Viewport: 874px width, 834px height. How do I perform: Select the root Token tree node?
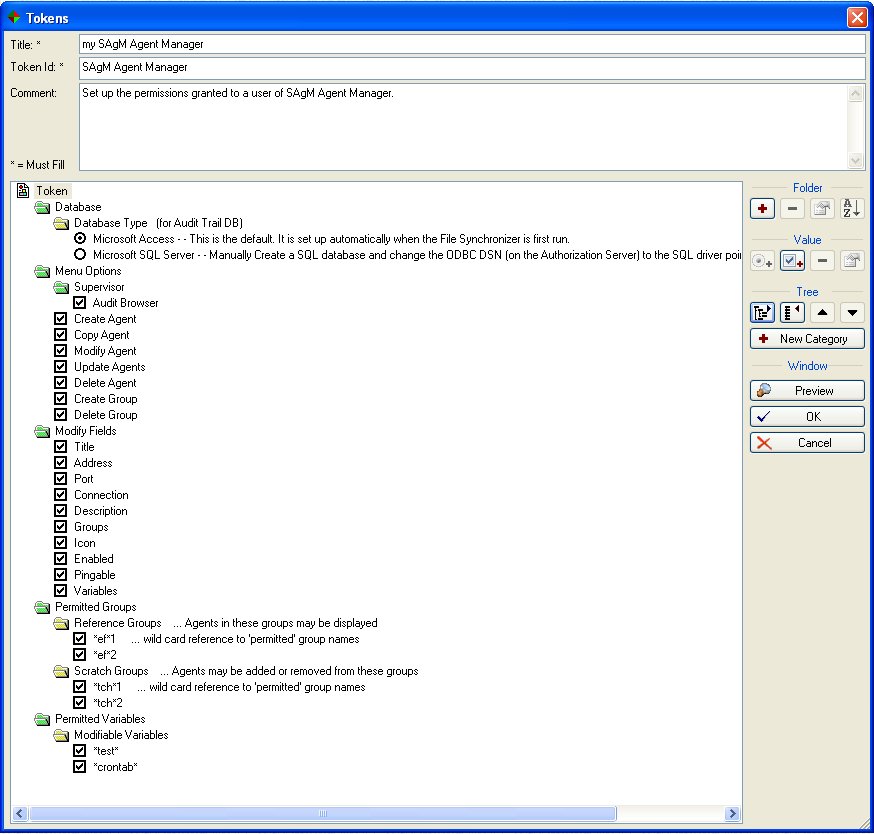51,191
